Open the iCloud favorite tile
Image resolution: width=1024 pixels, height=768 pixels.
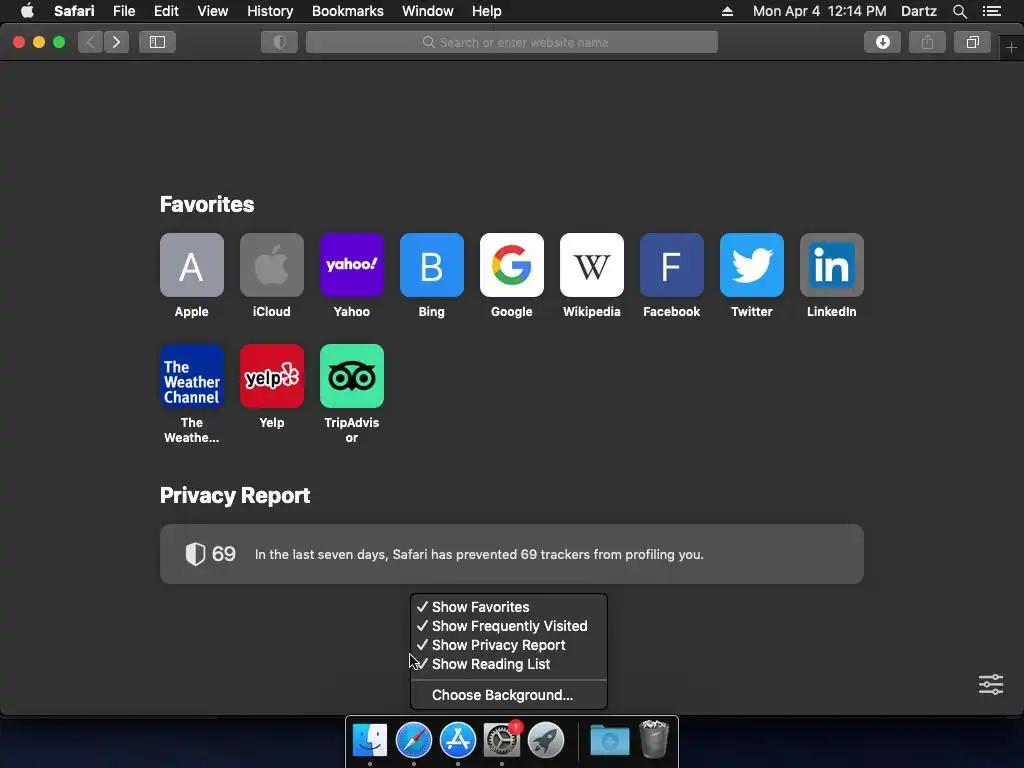tap(272, 265)
